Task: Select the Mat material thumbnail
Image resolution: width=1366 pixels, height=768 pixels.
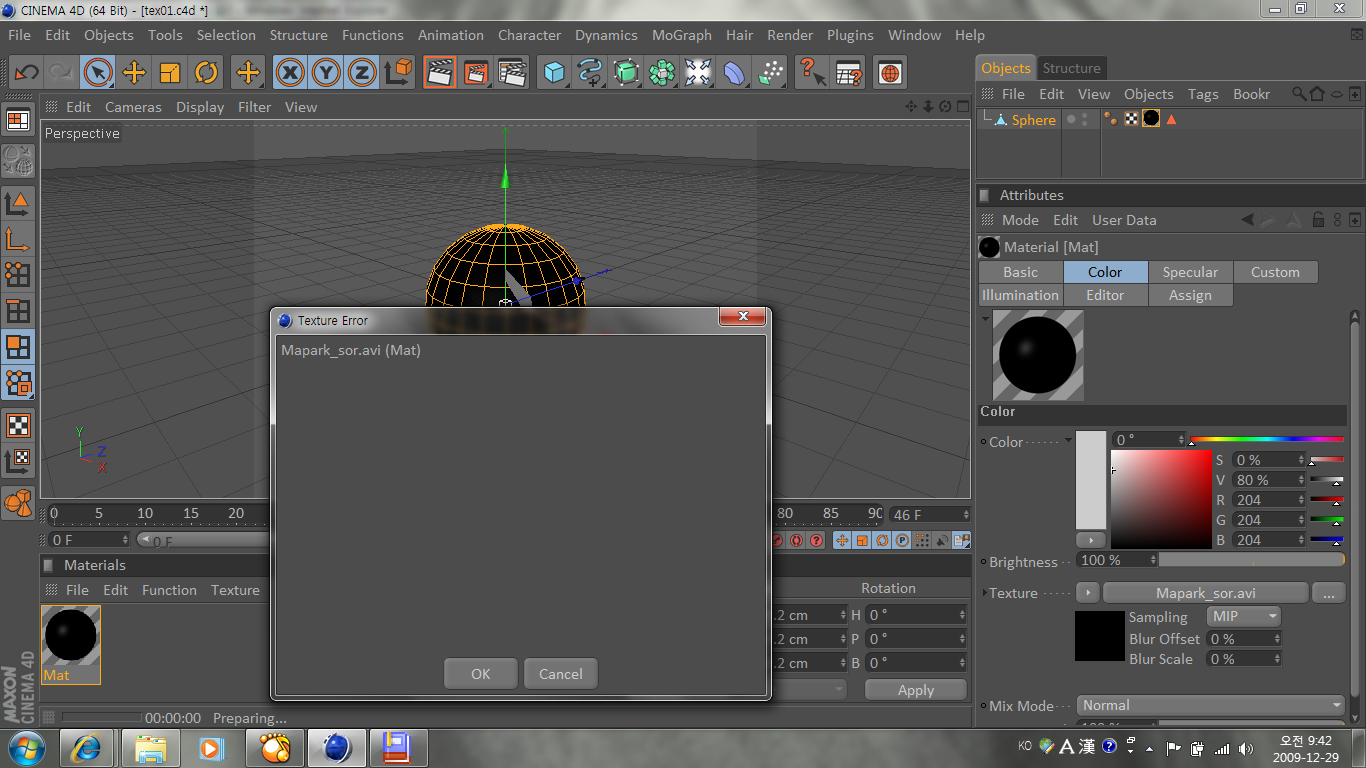Action: pos(71,644)
